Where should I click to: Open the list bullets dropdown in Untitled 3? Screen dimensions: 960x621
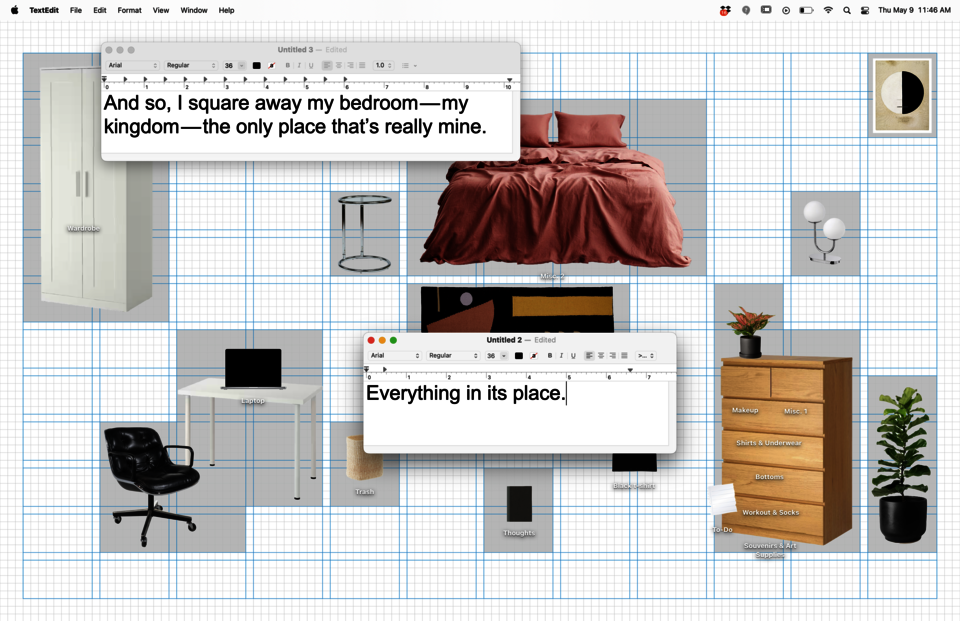409,65
